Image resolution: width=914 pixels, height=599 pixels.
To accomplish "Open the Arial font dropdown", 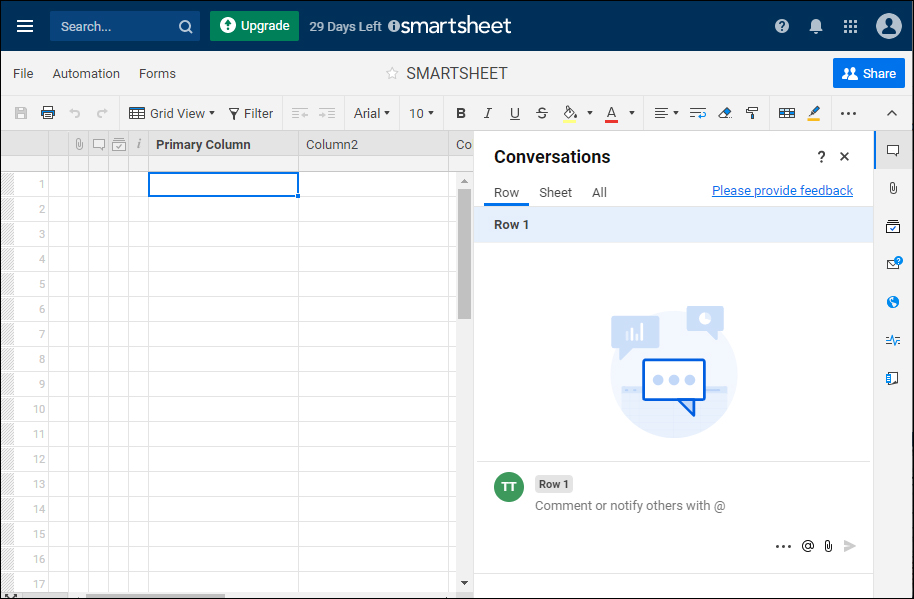I will pyautogui.click(x=372, y=113).
